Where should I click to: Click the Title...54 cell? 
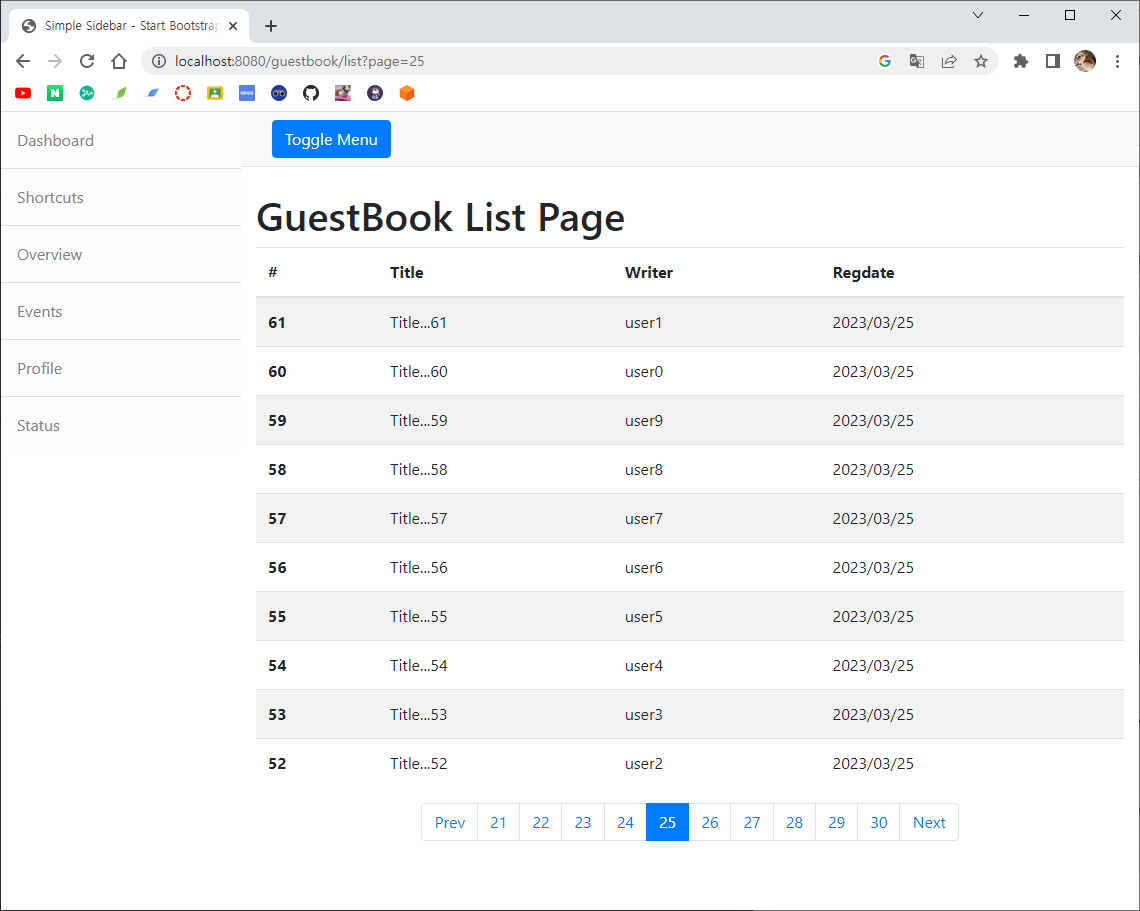(x=495, y=665)
